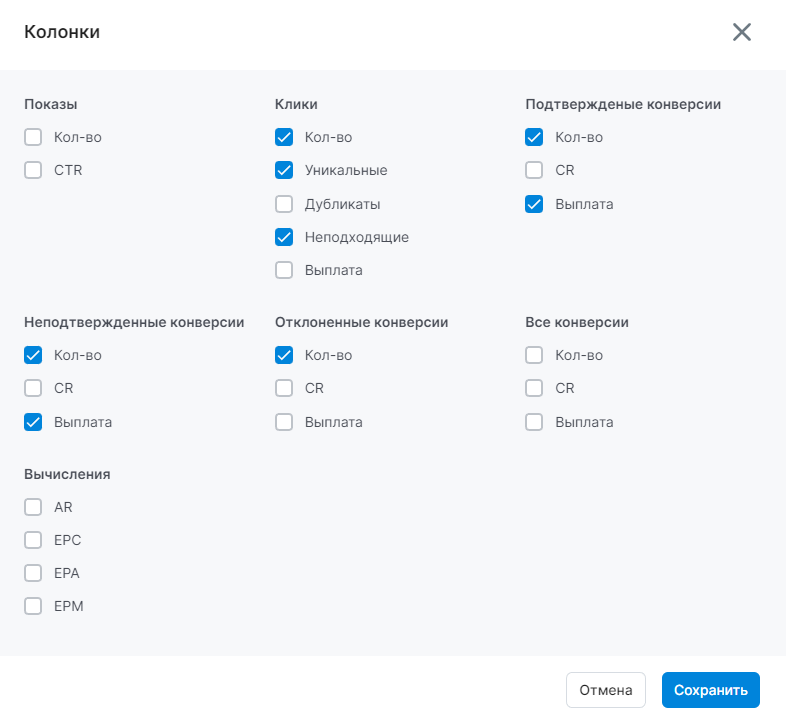The image size is (786, 716).
Task: Check Выплата under Все конверсии
Action: point(534,422)
